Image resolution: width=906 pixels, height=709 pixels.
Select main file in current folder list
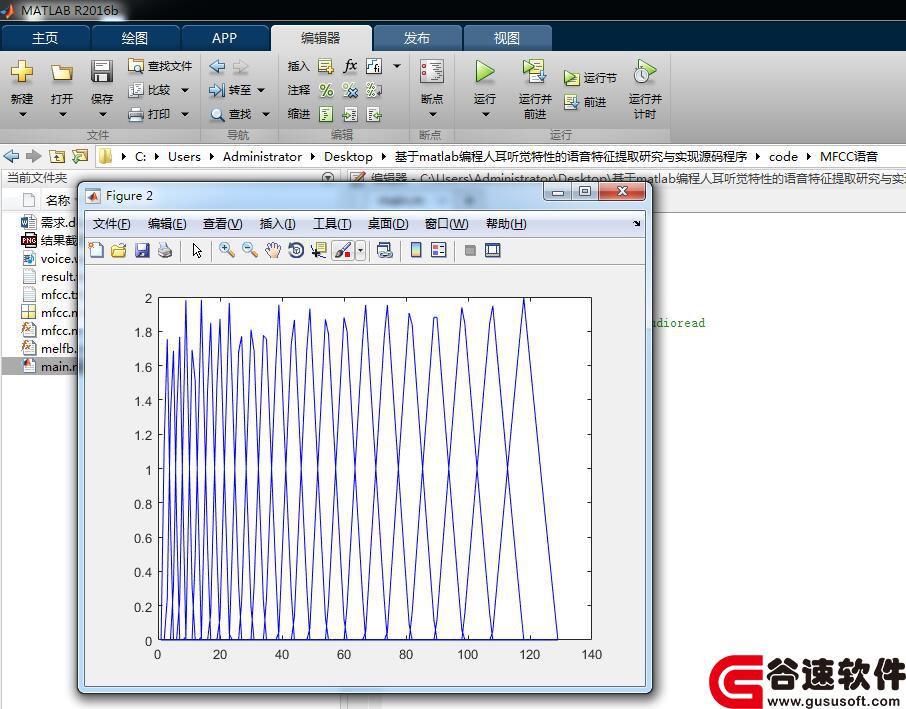[42, 366]
